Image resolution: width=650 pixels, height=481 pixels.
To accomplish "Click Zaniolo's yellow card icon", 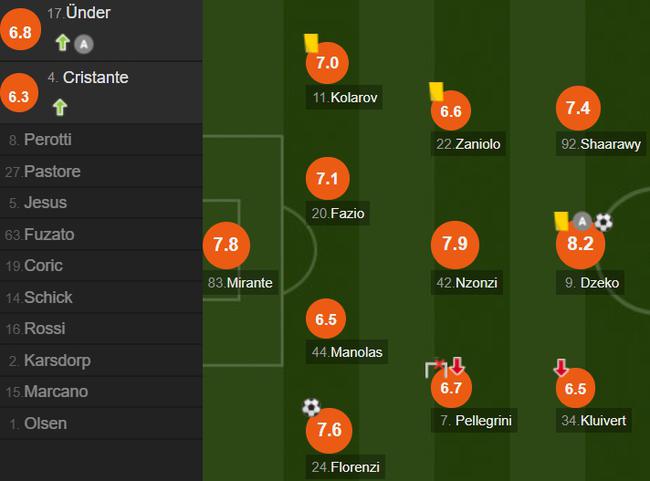I will pos(436,91).
